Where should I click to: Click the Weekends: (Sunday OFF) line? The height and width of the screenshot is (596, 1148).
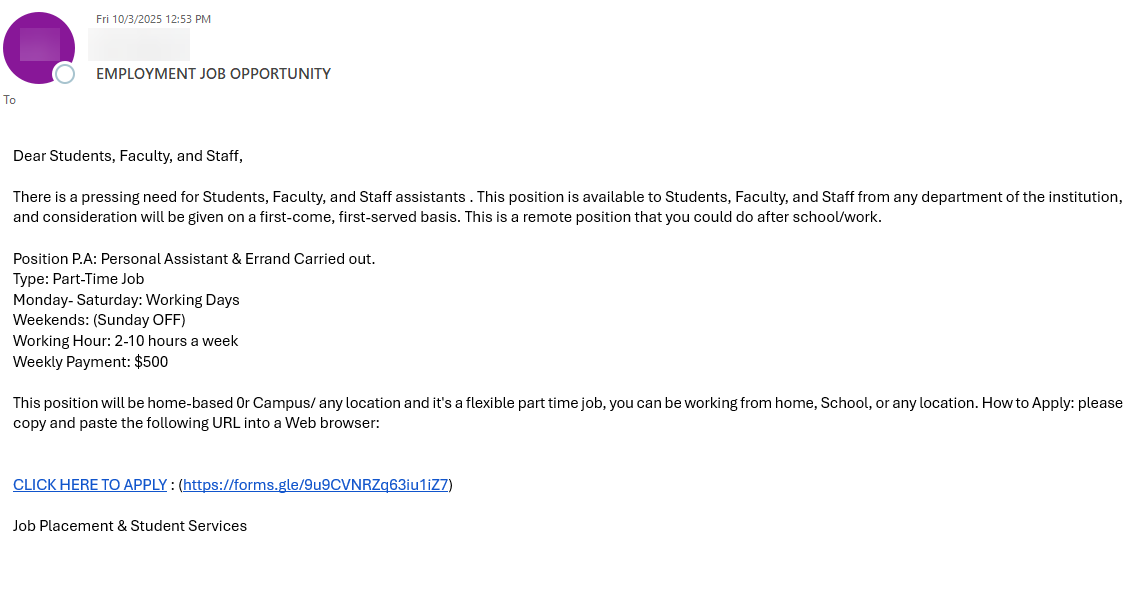pos(99,320)
